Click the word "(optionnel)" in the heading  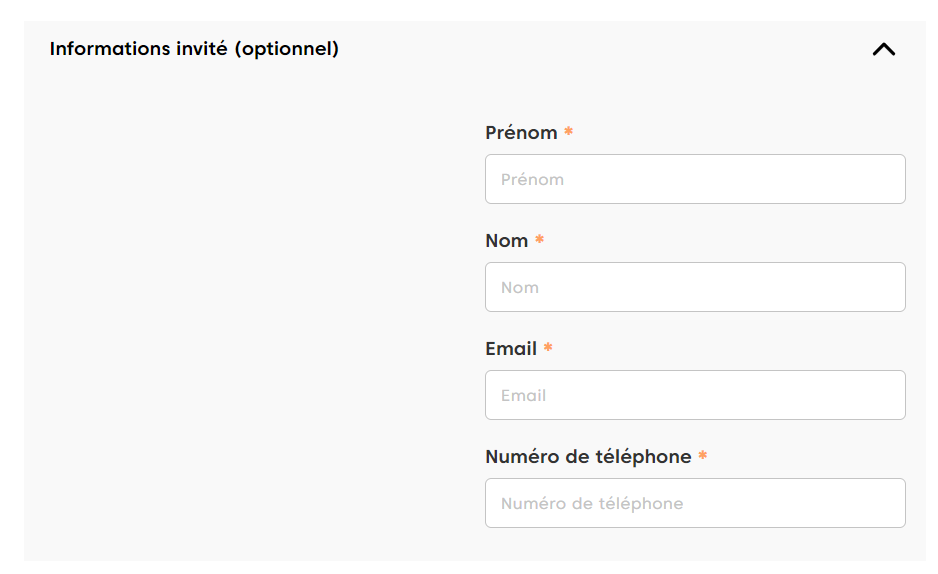tap(287, 48)
